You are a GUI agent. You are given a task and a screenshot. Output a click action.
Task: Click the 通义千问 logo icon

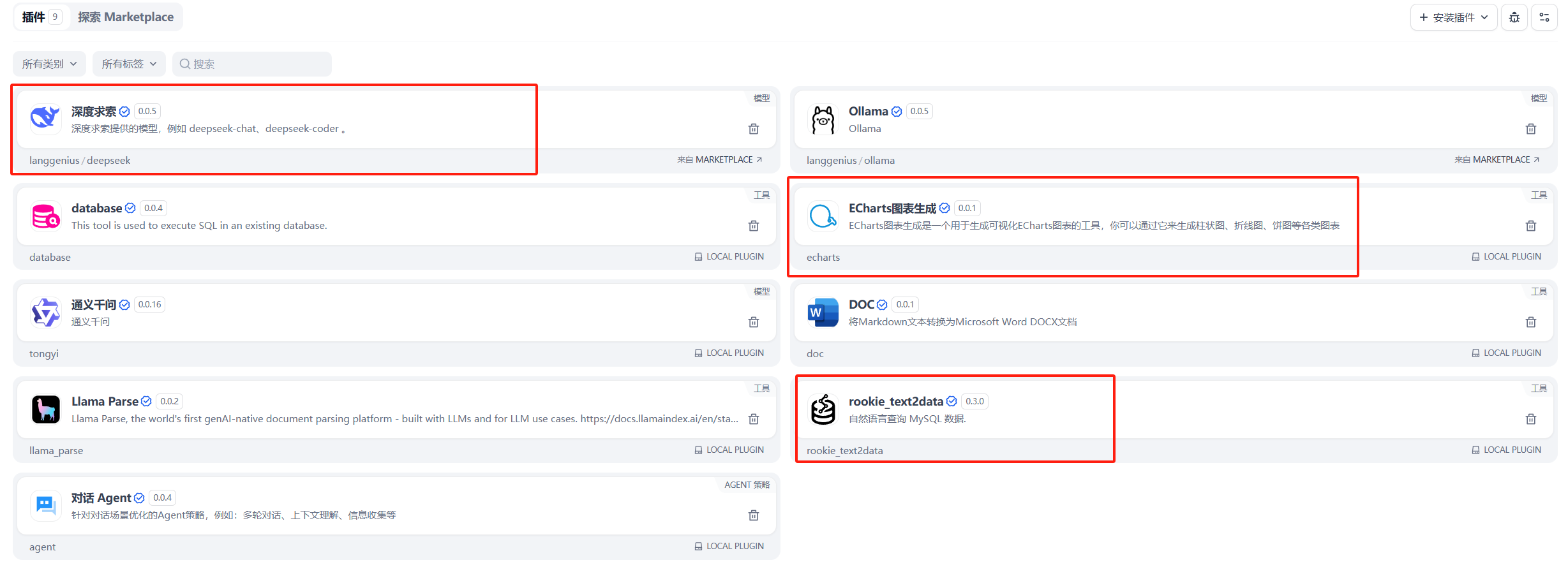coord(45,312)
